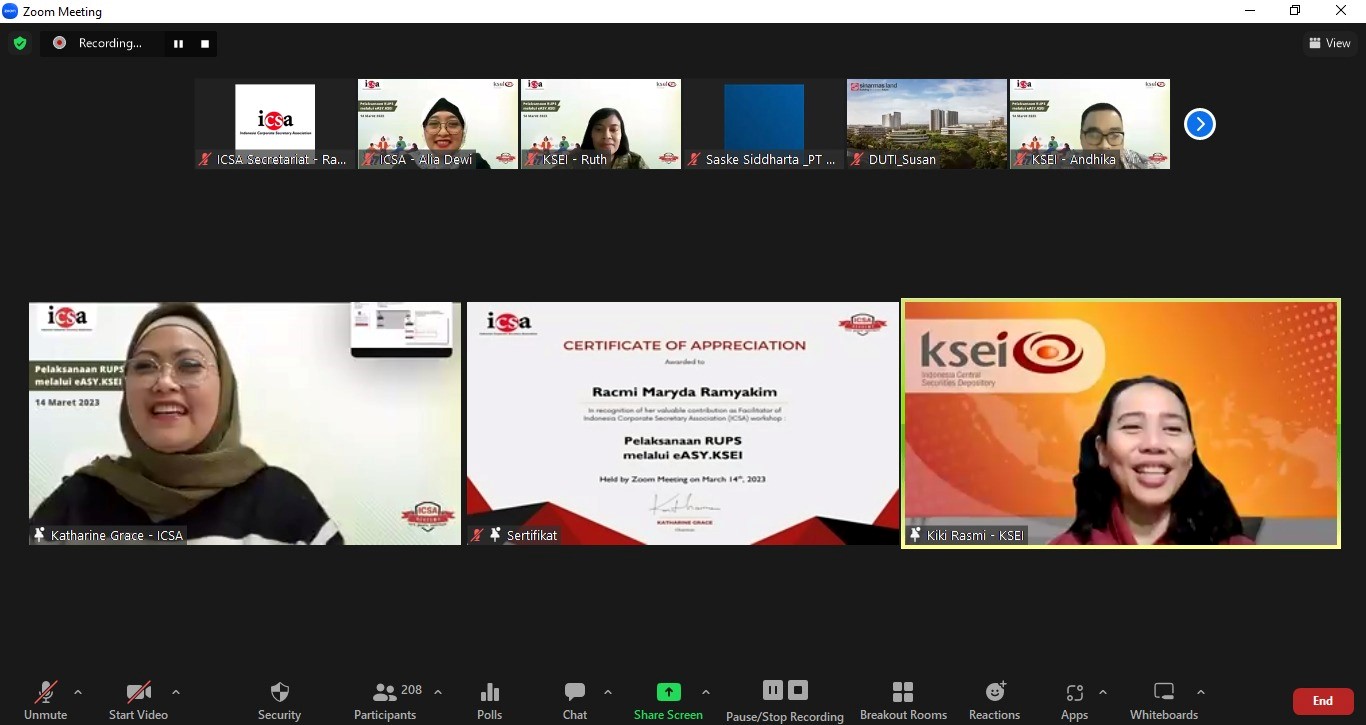Pause recording in the top recording indicator
The image size is (1366, 725).
178,43
